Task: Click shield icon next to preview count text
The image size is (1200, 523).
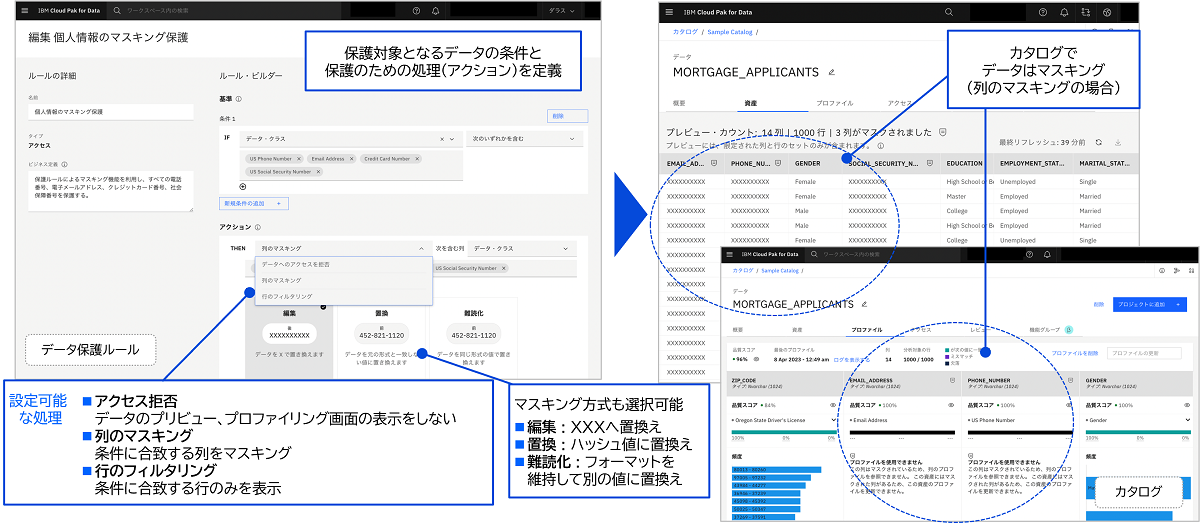Action: (x=942, y=131)
